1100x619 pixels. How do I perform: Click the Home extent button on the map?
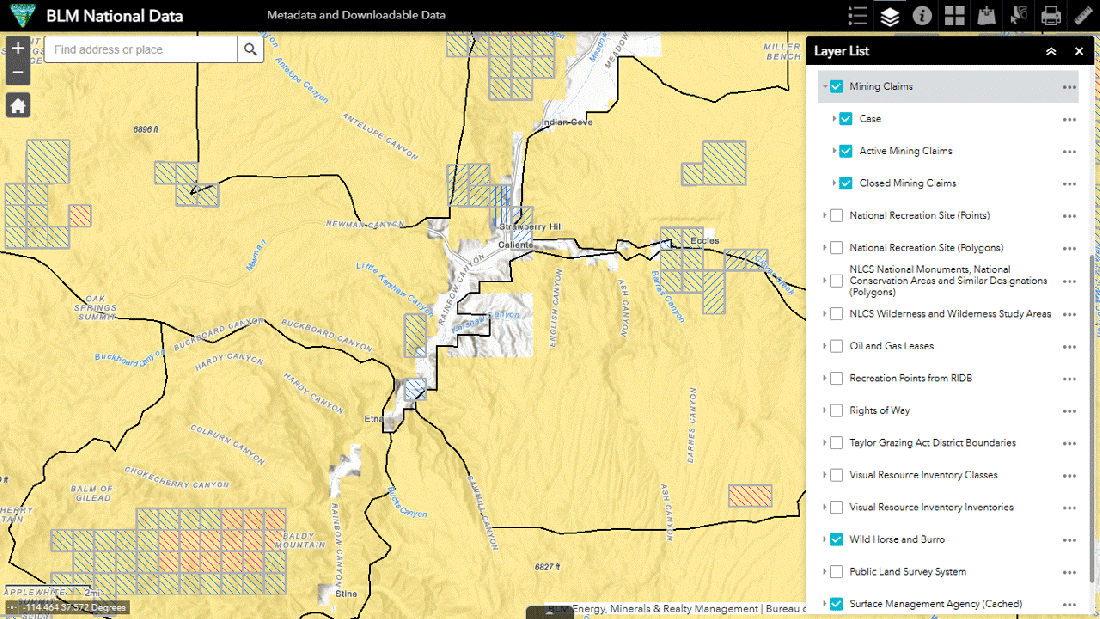point(17,104)
